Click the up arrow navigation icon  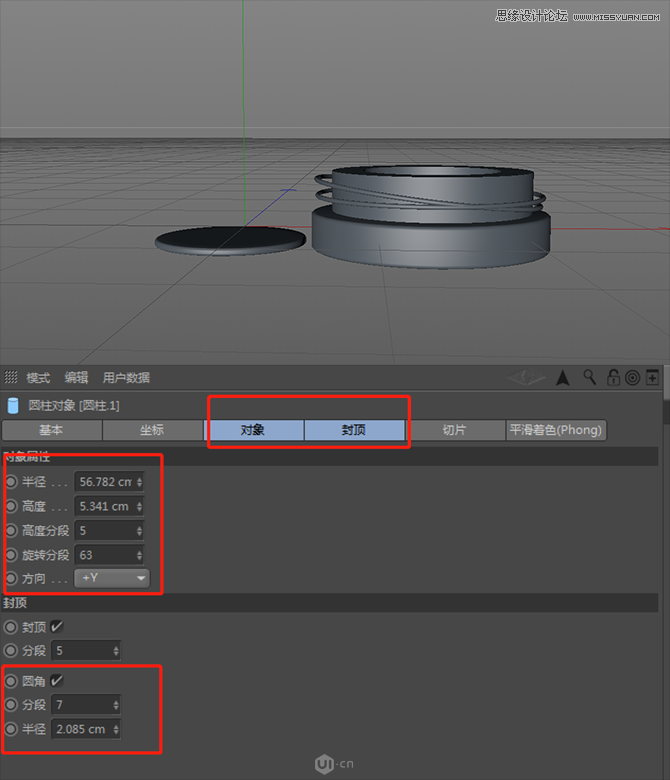563,377
